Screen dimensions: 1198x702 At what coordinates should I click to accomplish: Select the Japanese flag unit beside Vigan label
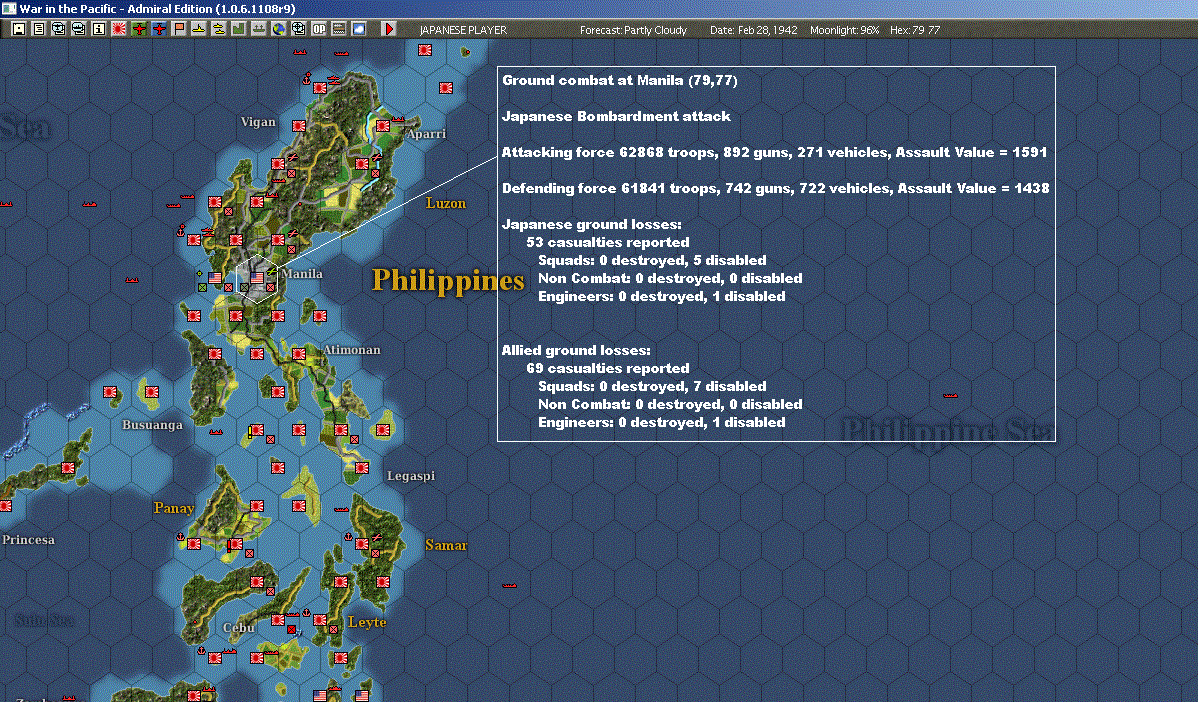299,126
